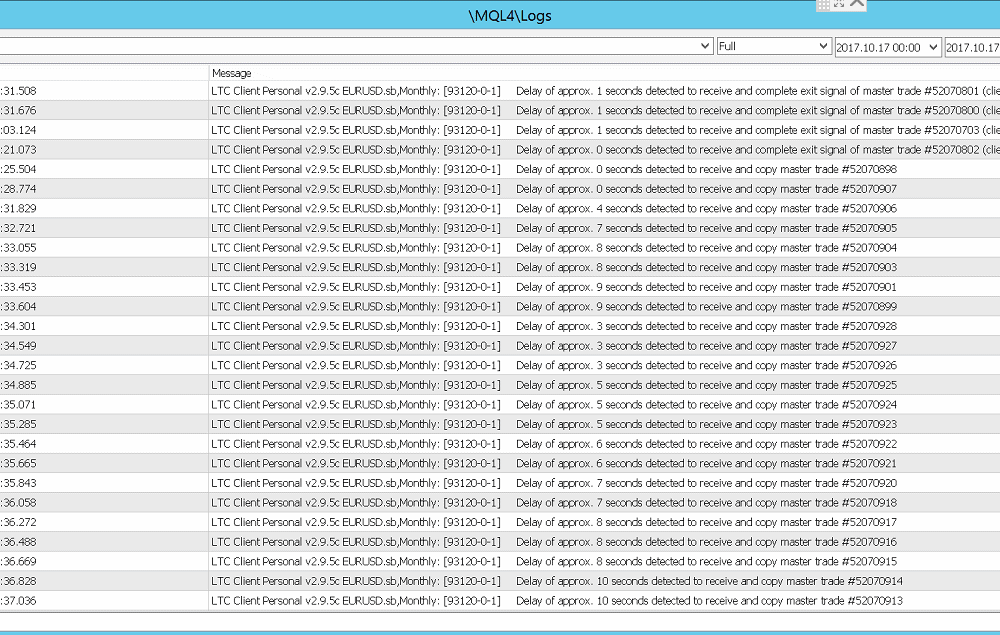
Task: Click the timestamp ending :35.464
Action: 18,444
